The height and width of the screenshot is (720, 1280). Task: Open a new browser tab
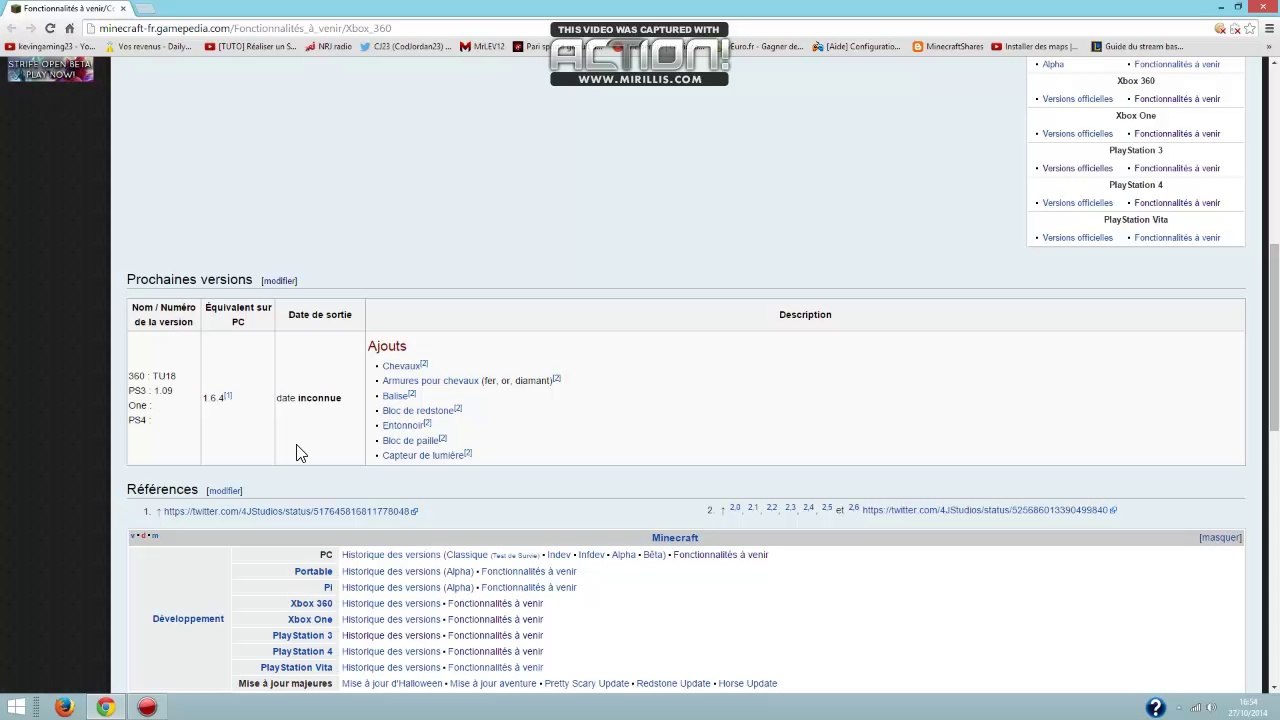(x=145, y=8)
